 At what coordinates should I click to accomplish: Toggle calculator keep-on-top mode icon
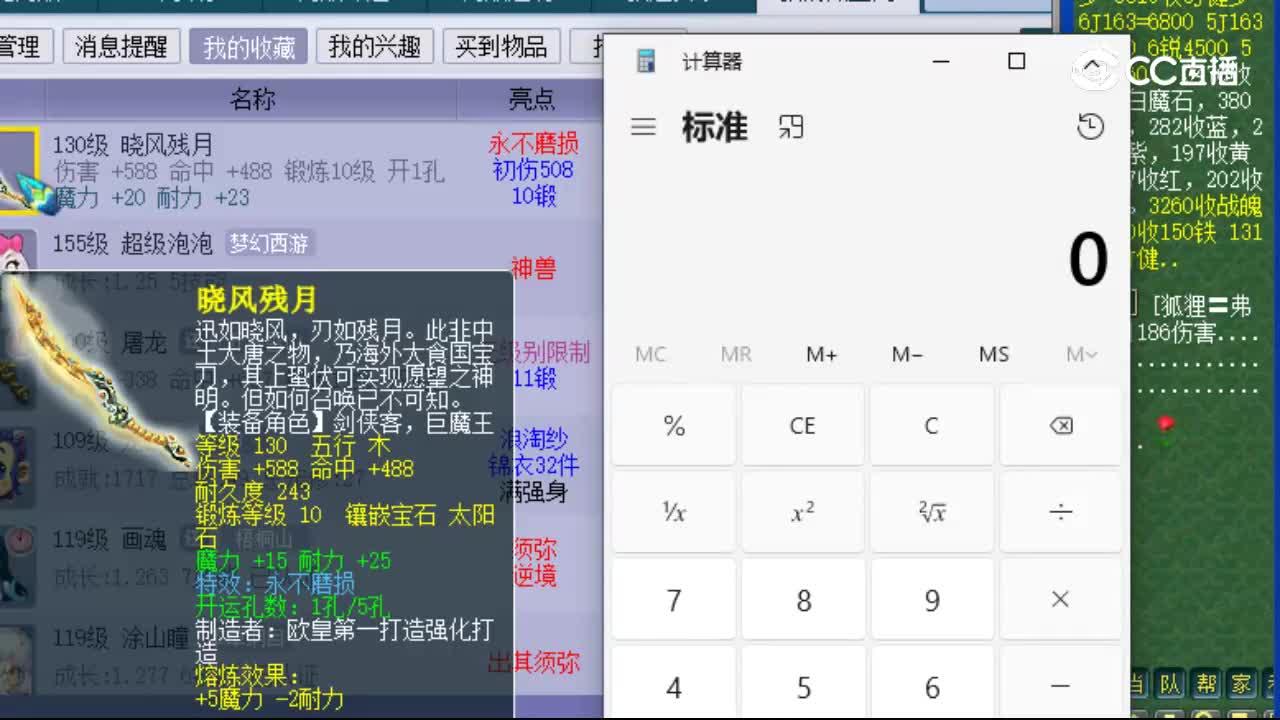point(790,127)
